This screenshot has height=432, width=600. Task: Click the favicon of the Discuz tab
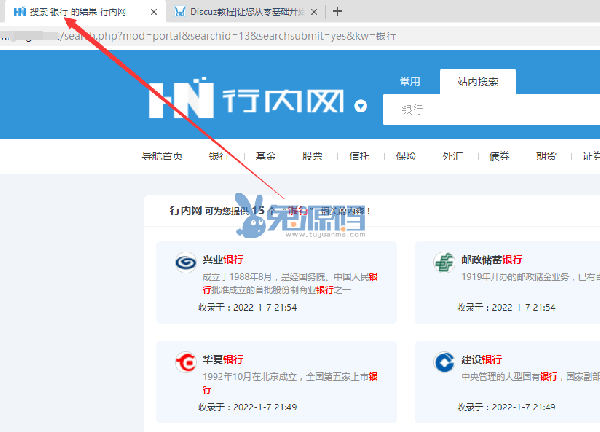click(x=180, y=12)
